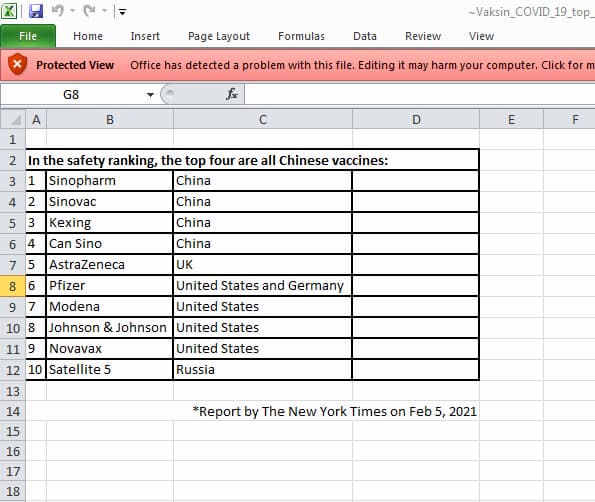Click the AstraZeneca cell
Viewport: 595px width, 502px height.
[x=110, y=264]
